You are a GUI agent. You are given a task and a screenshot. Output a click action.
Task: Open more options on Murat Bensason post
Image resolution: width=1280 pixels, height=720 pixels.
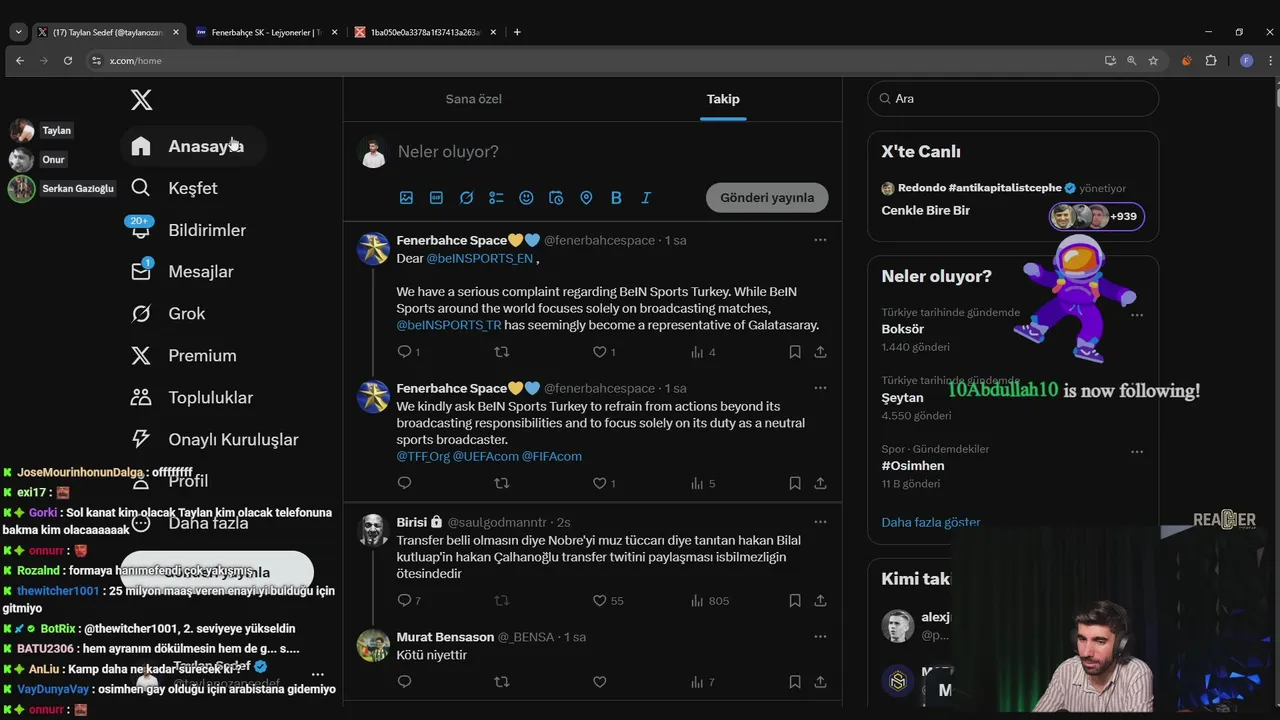coord(820,637)
